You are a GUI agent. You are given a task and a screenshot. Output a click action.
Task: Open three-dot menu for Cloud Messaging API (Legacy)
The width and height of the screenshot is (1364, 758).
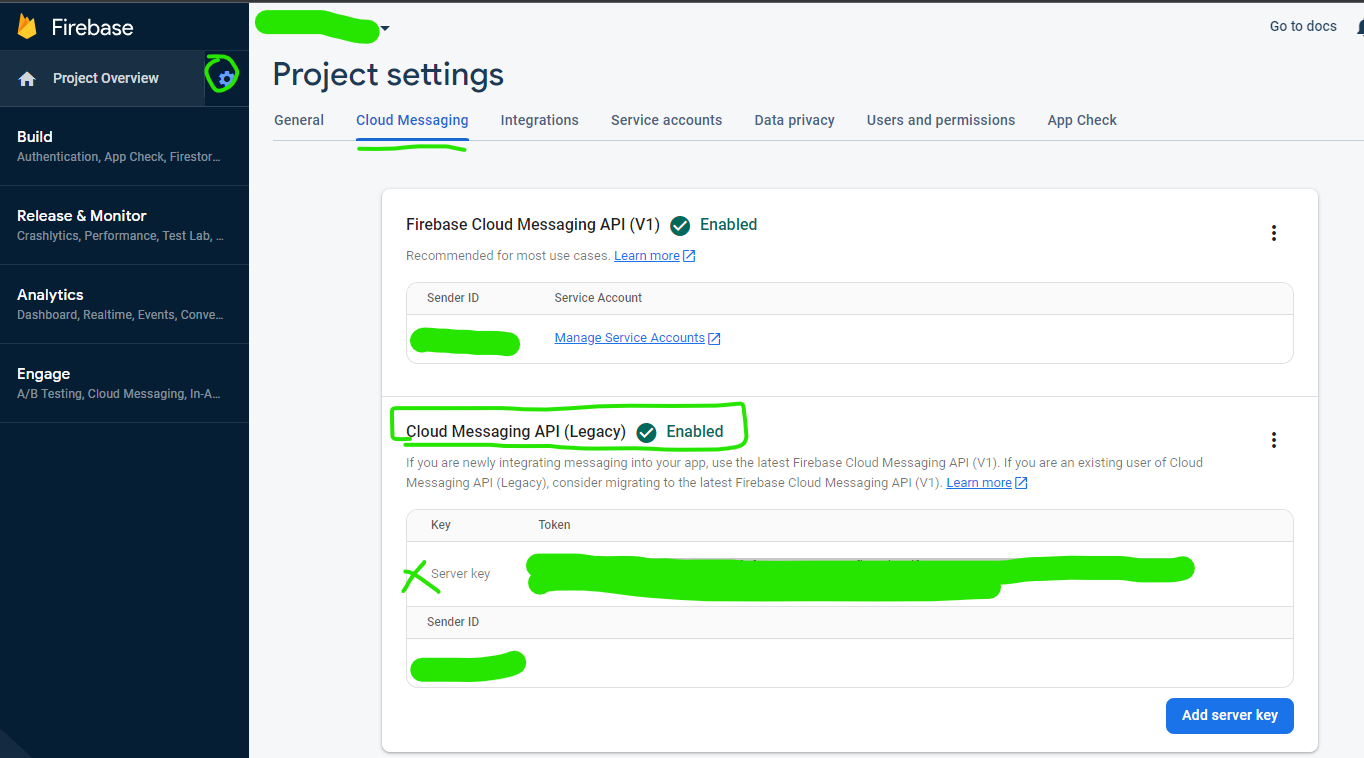[x=1273, y=440]
